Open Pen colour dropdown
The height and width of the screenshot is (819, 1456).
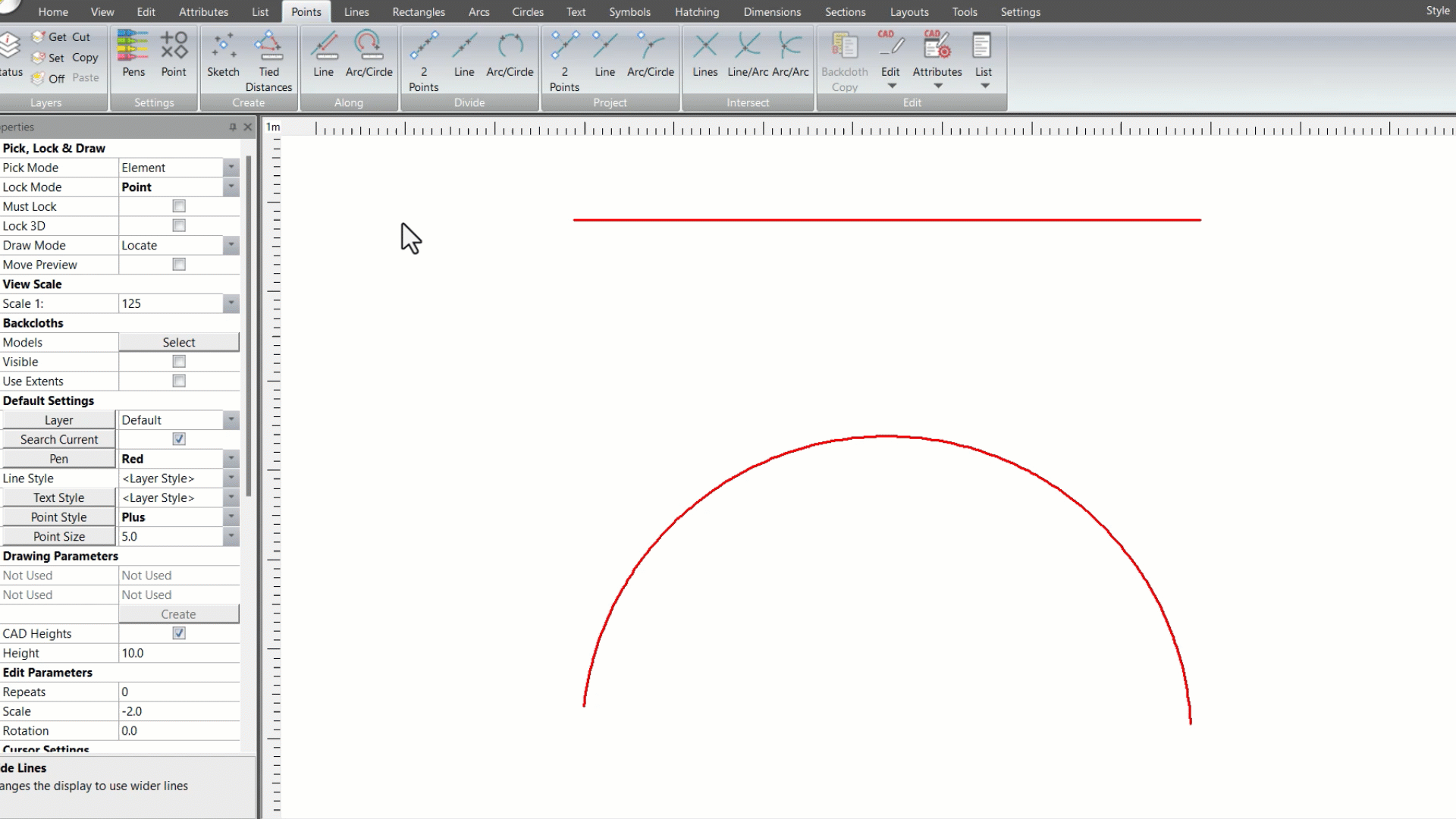[231, 459]
